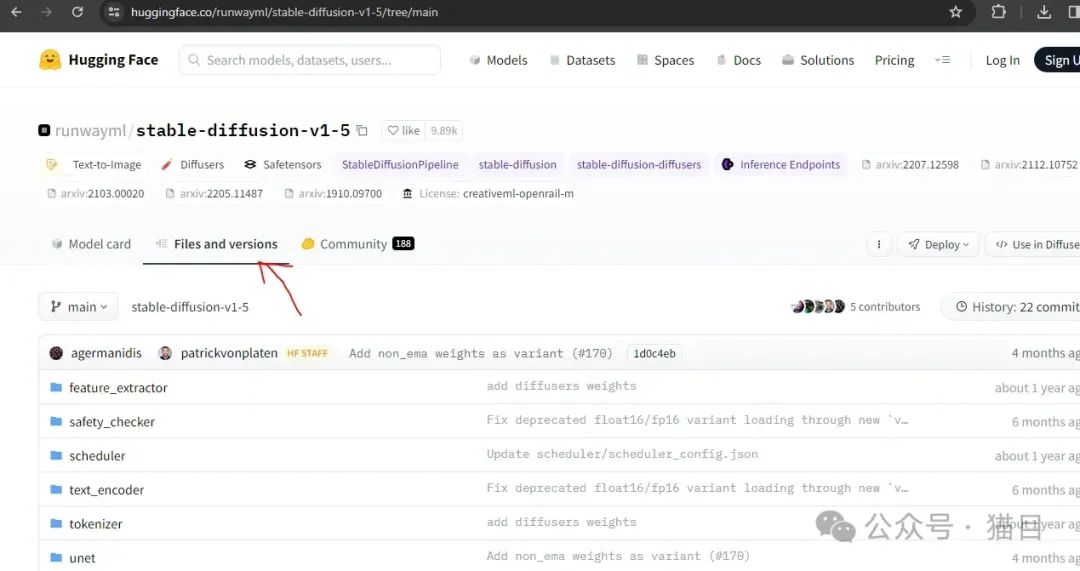The width and height of the screenshot is (1080, 571).
Task: Open Solutions in the top navigation
Action: [x=818, y=60]
